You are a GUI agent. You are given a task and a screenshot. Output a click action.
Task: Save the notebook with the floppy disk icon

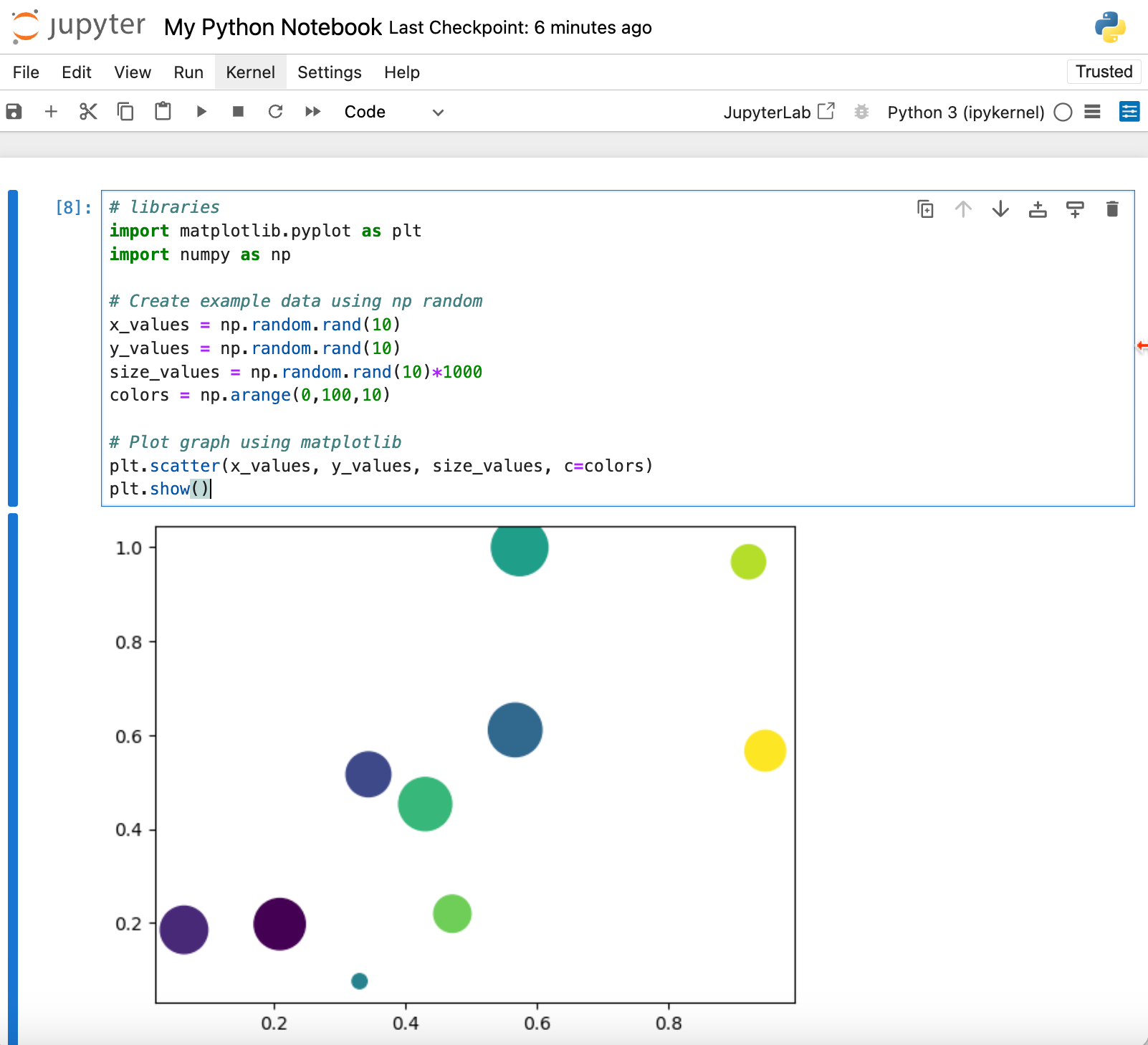click(14, 112)
